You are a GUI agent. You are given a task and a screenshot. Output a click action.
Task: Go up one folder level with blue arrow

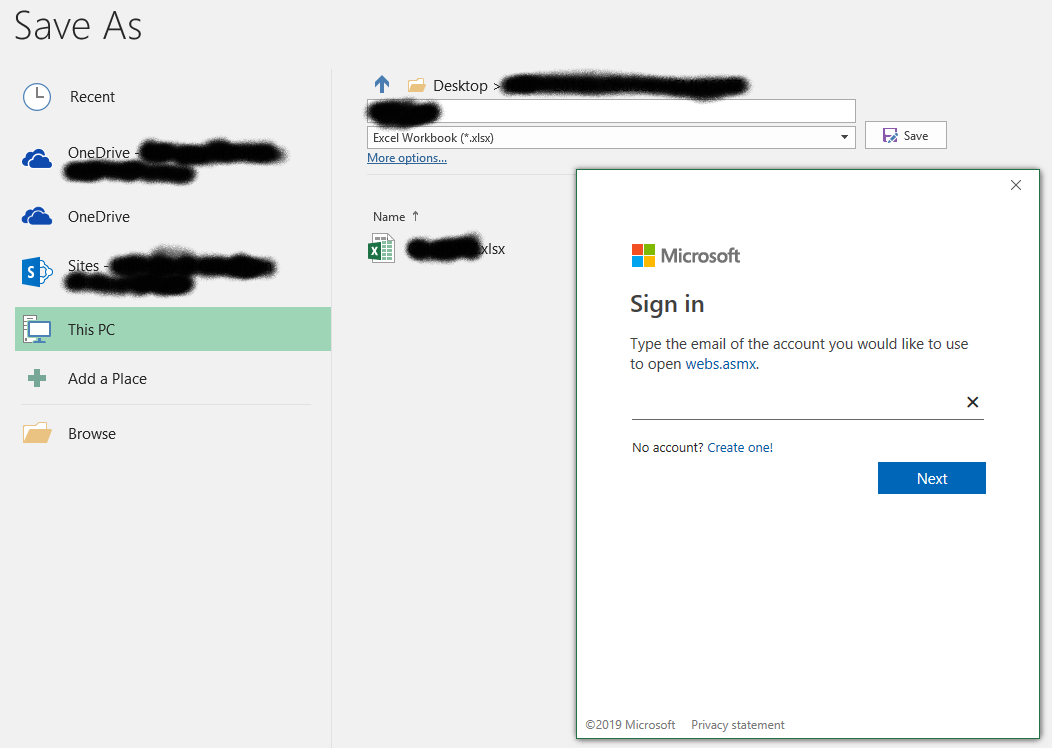pos(382,85)
